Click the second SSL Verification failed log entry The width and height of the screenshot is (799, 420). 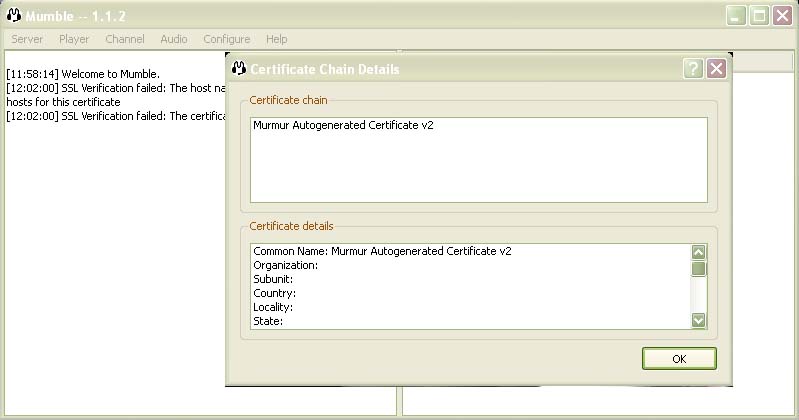pos(116,116)
